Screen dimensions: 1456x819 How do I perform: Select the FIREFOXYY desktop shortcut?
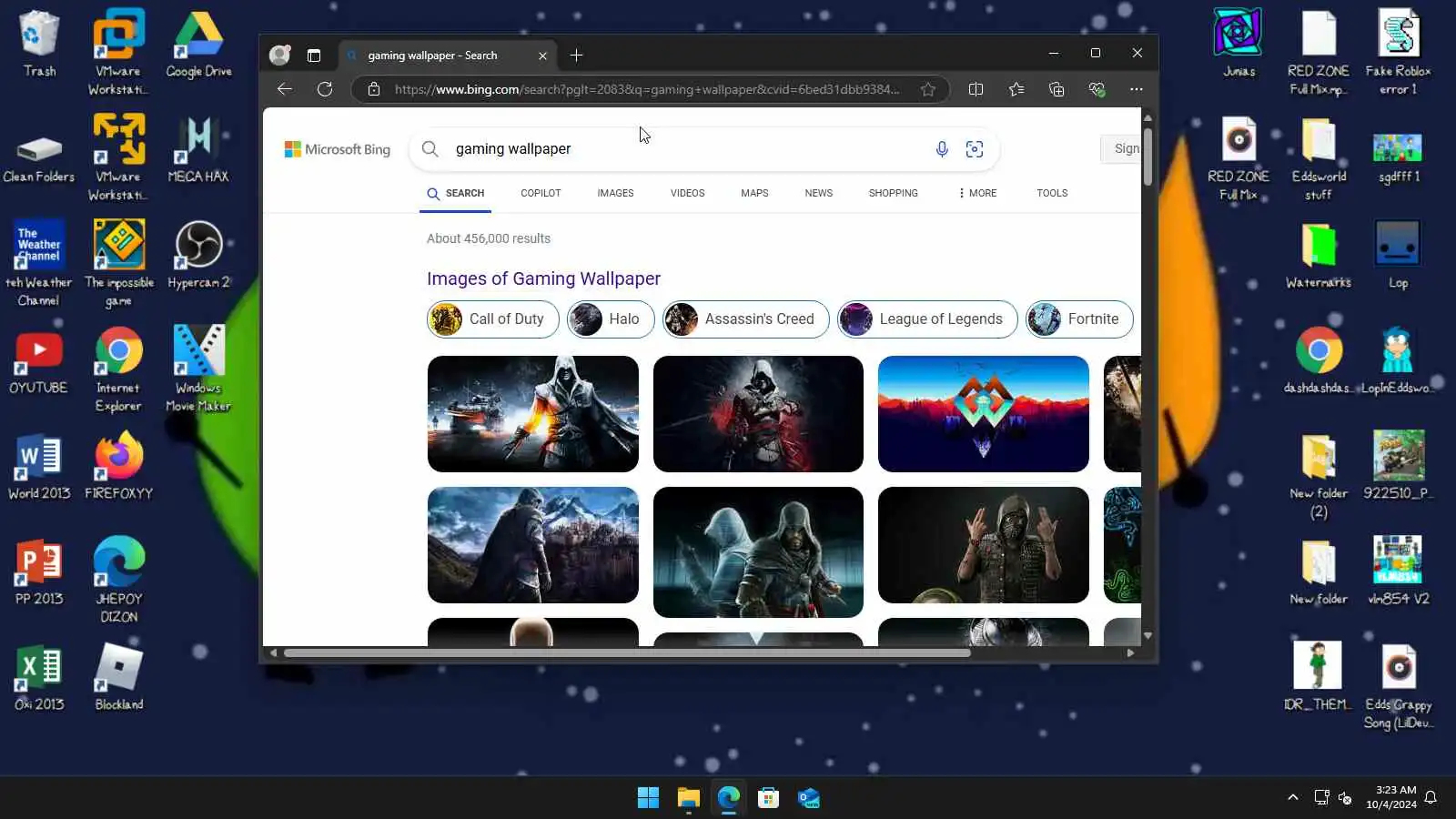tap(119, 466)
